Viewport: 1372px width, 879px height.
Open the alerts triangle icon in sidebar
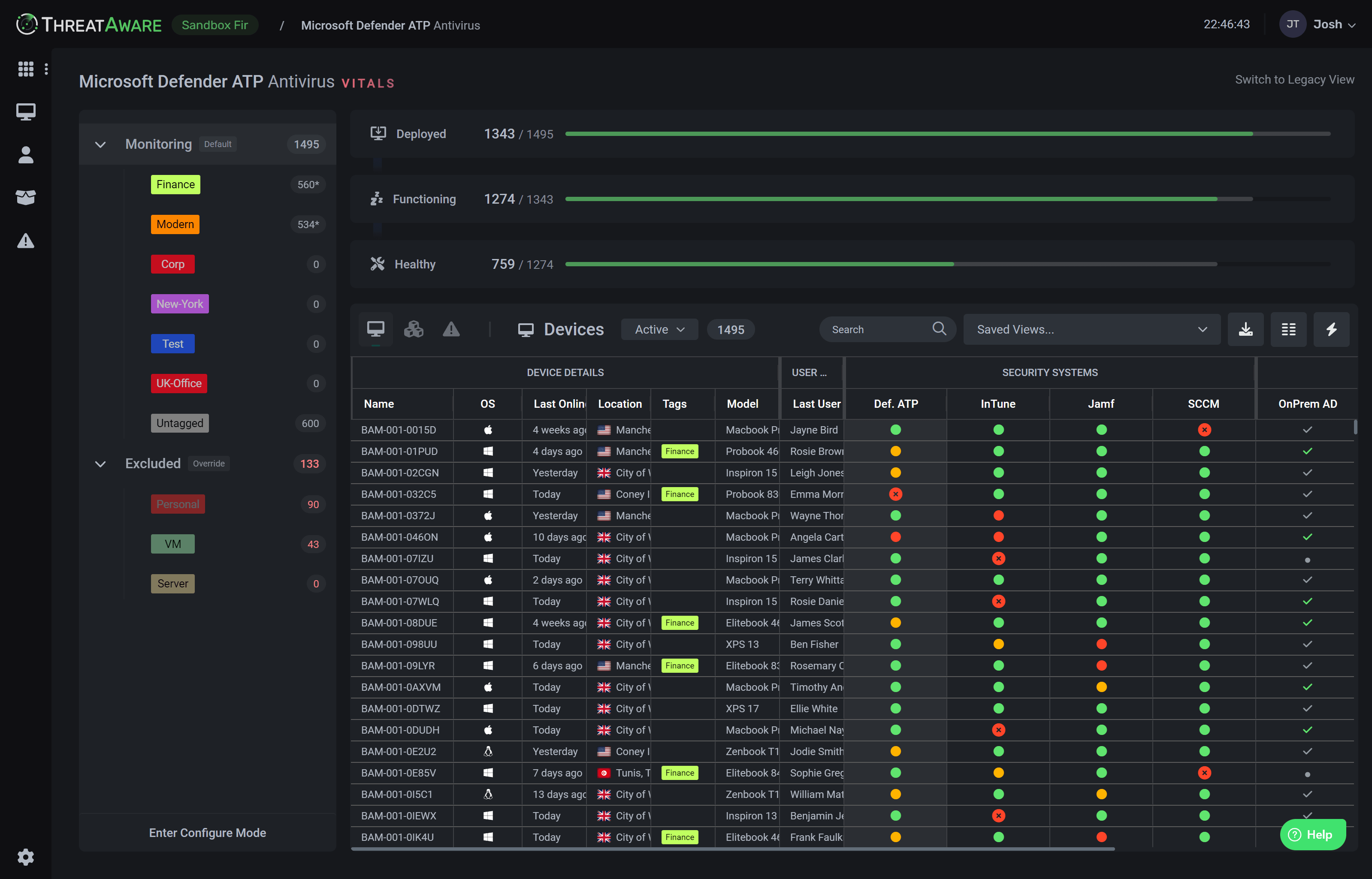[x=26, y=240]
